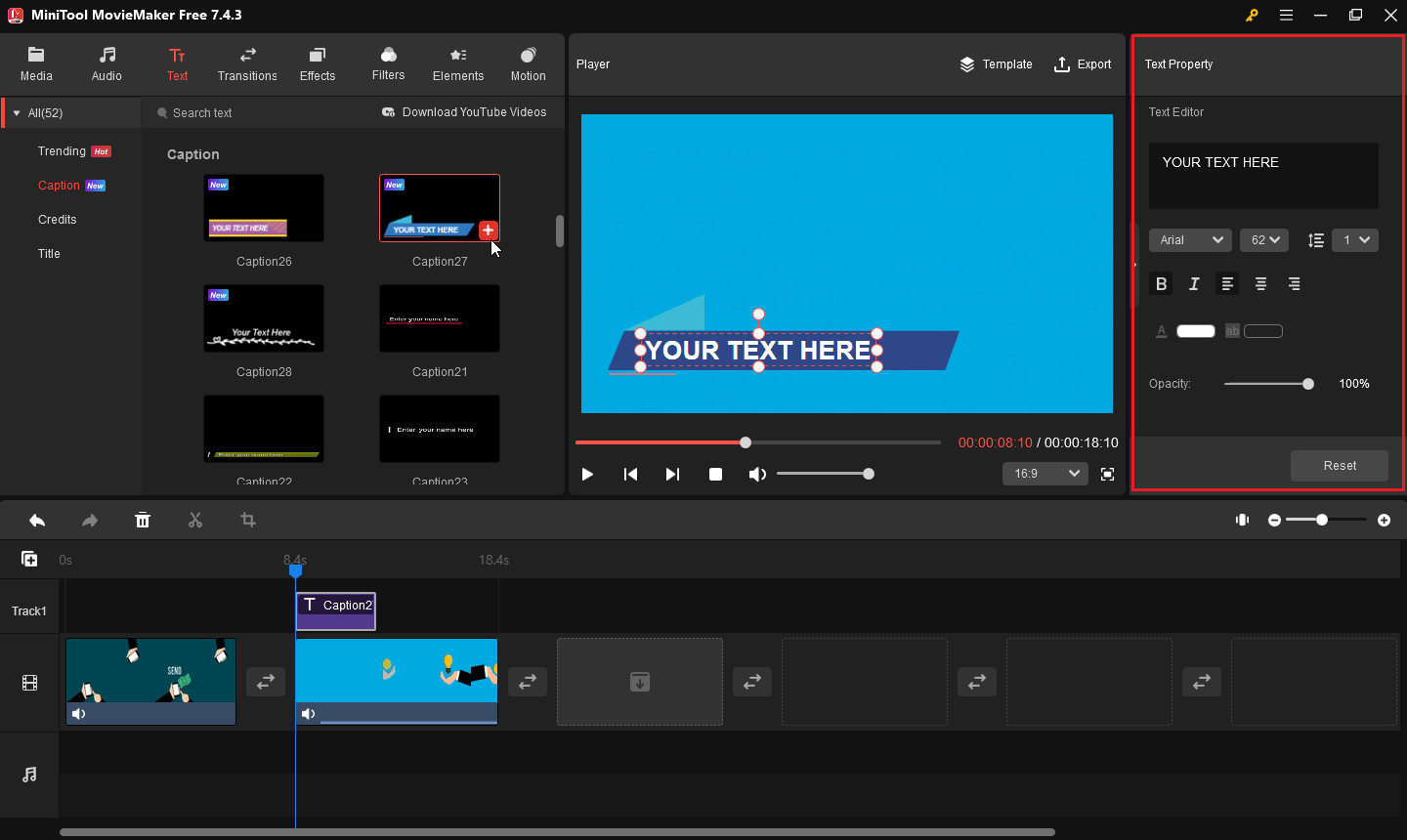
Task: Mute the first video clip
Action: [x=79, y=714]
